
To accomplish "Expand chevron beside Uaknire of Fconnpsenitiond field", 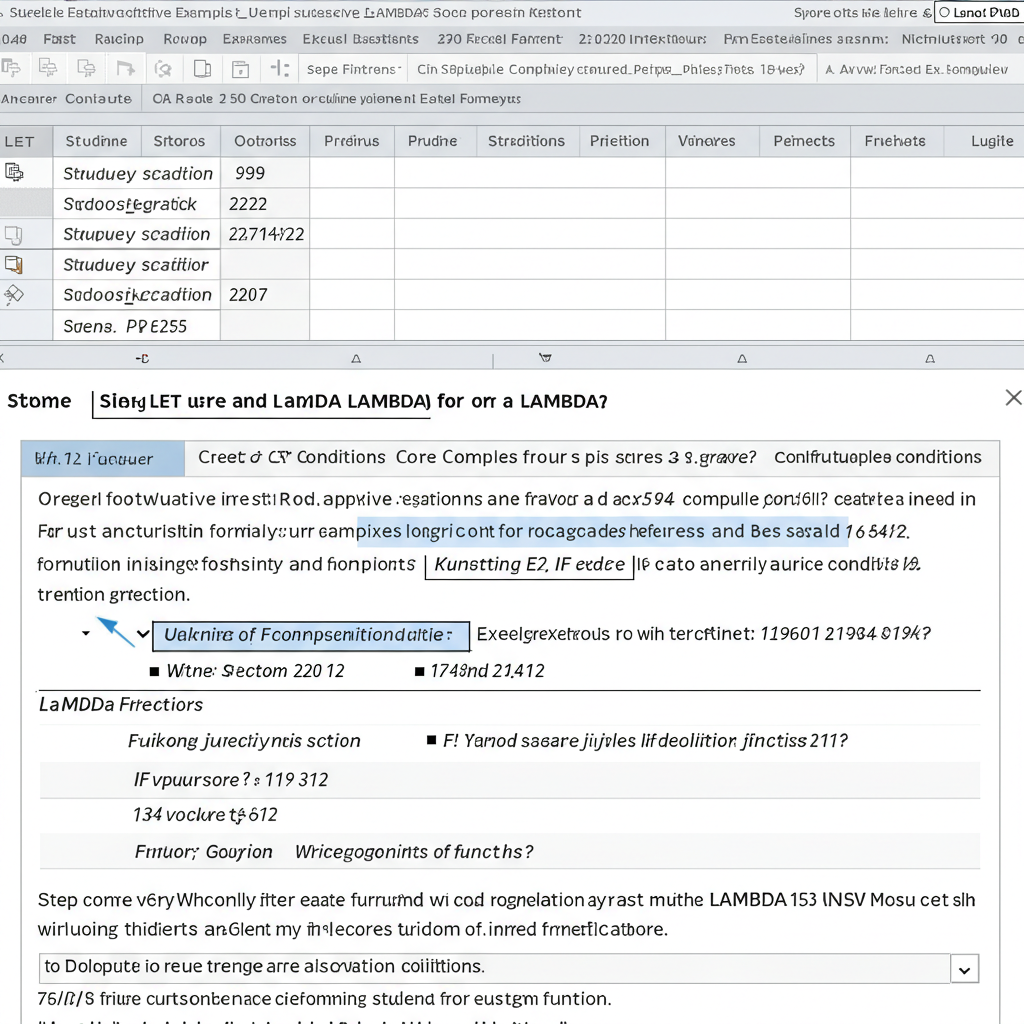I will 143,634.
